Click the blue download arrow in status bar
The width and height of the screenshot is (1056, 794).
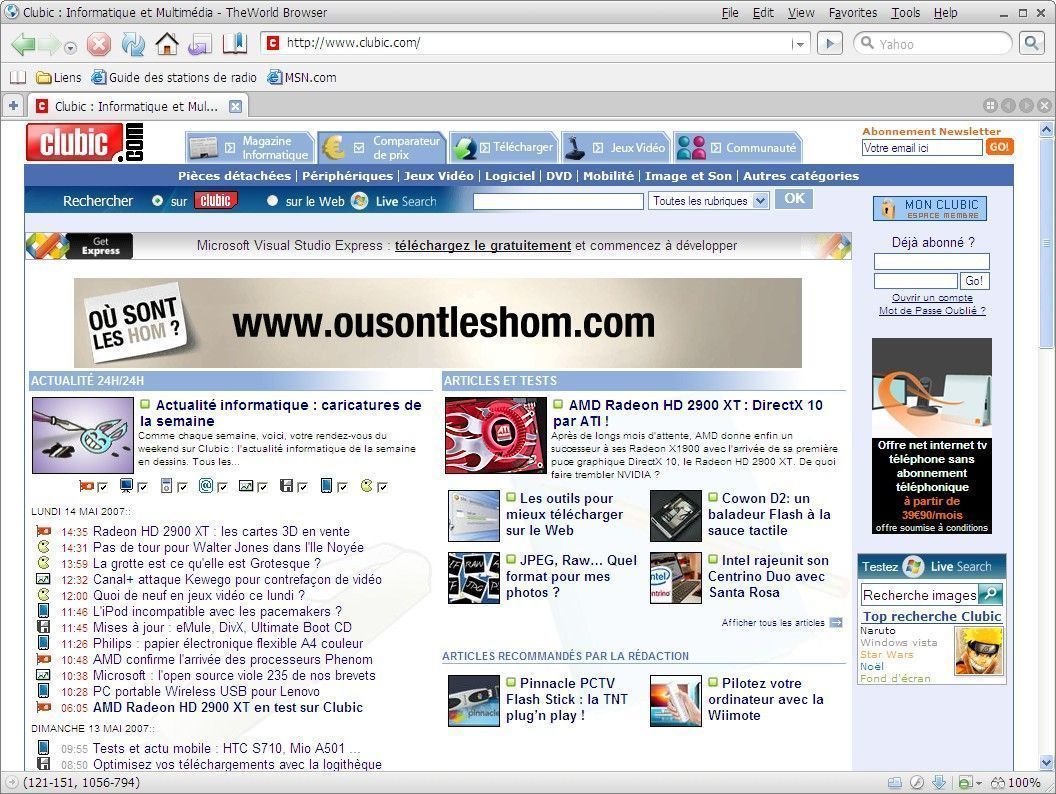(939, 783)
